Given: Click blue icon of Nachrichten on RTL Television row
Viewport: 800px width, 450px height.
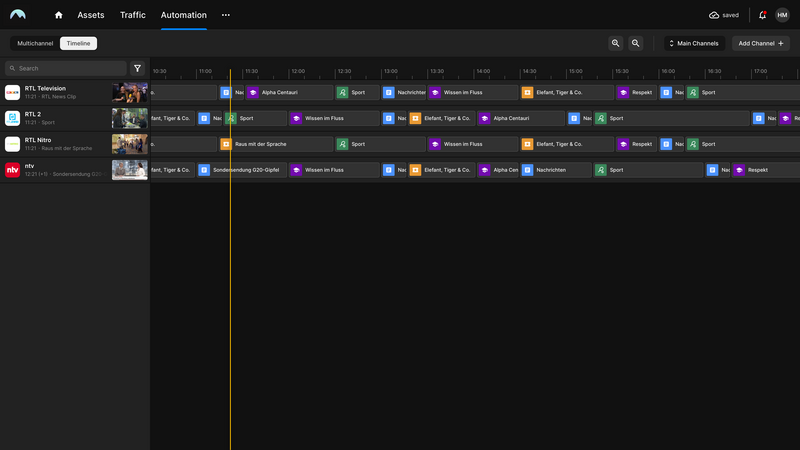Looking at the screenshot, I should point(389,92).
